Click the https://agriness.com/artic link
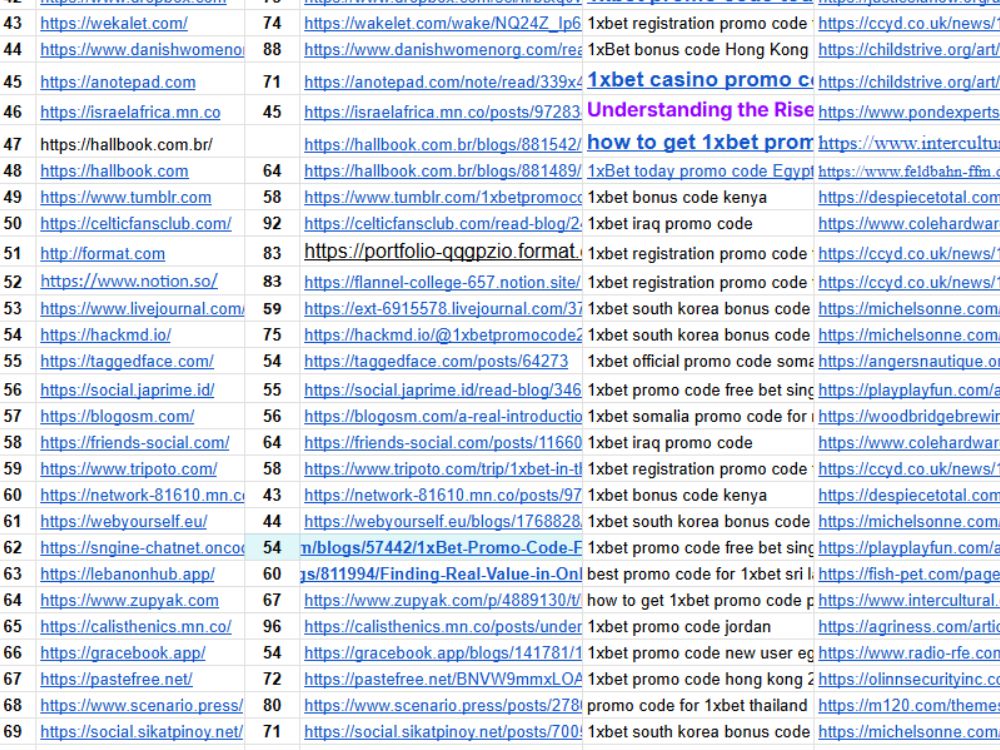Screen dimensions: 1000x750 [909, 627]
